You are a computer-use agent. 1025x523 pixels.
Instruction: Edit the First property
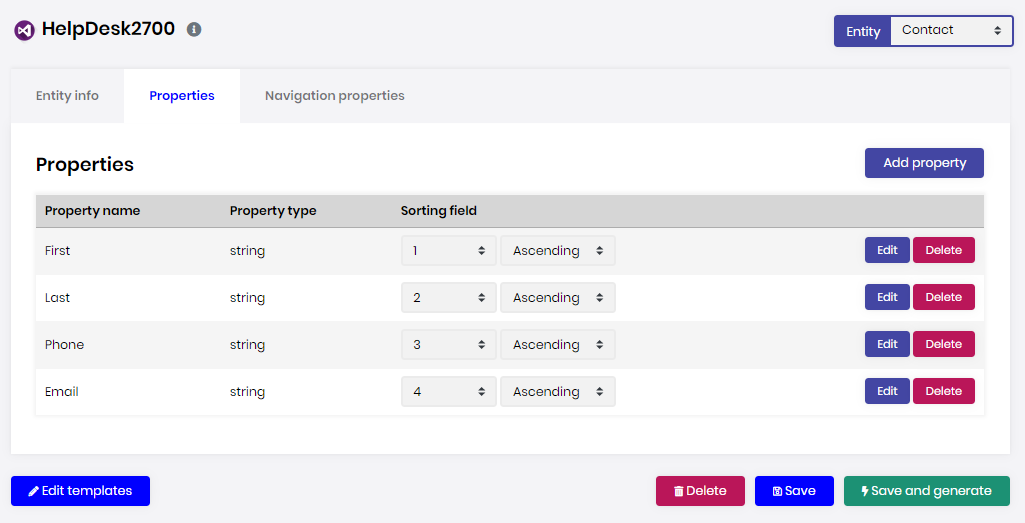(887, 251)
